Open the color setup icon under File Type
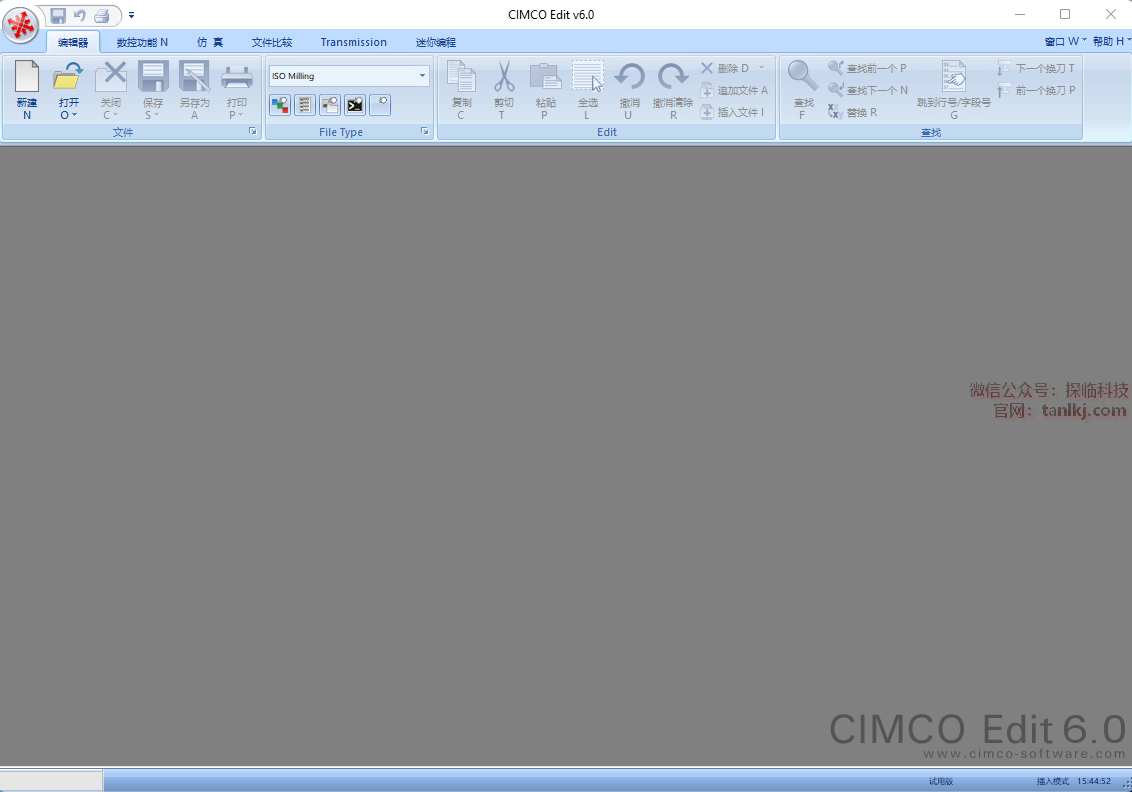 (x=280, y=105)
